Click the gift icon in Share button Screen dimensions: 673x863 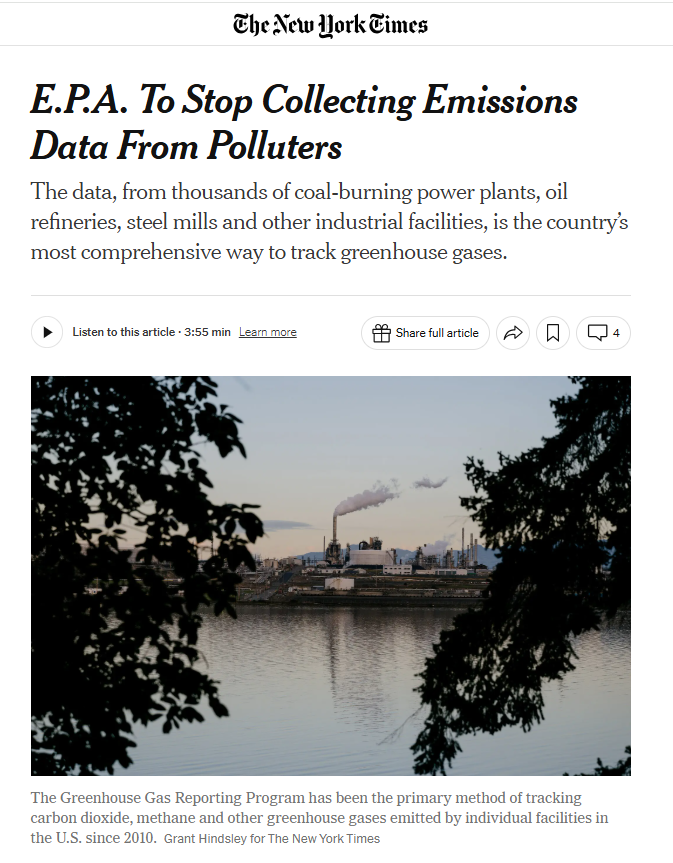point(381,333)
